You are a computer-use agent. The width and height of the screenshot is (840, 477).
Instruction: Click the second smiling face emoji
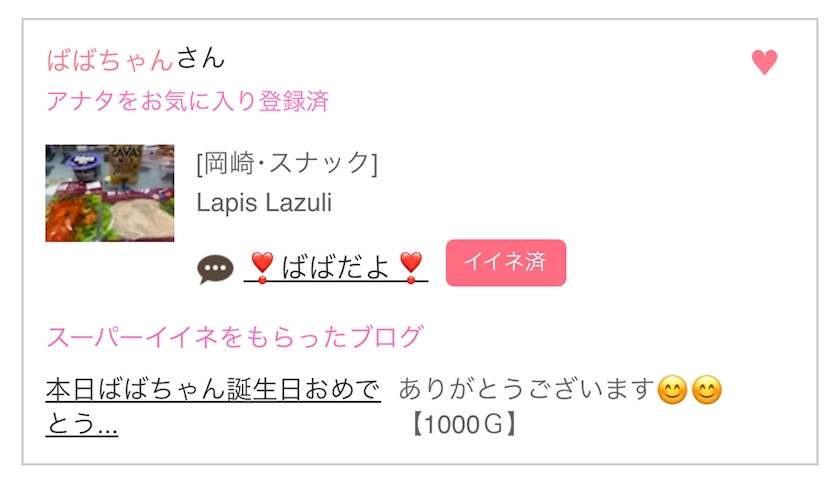click(x=707, y=389)
